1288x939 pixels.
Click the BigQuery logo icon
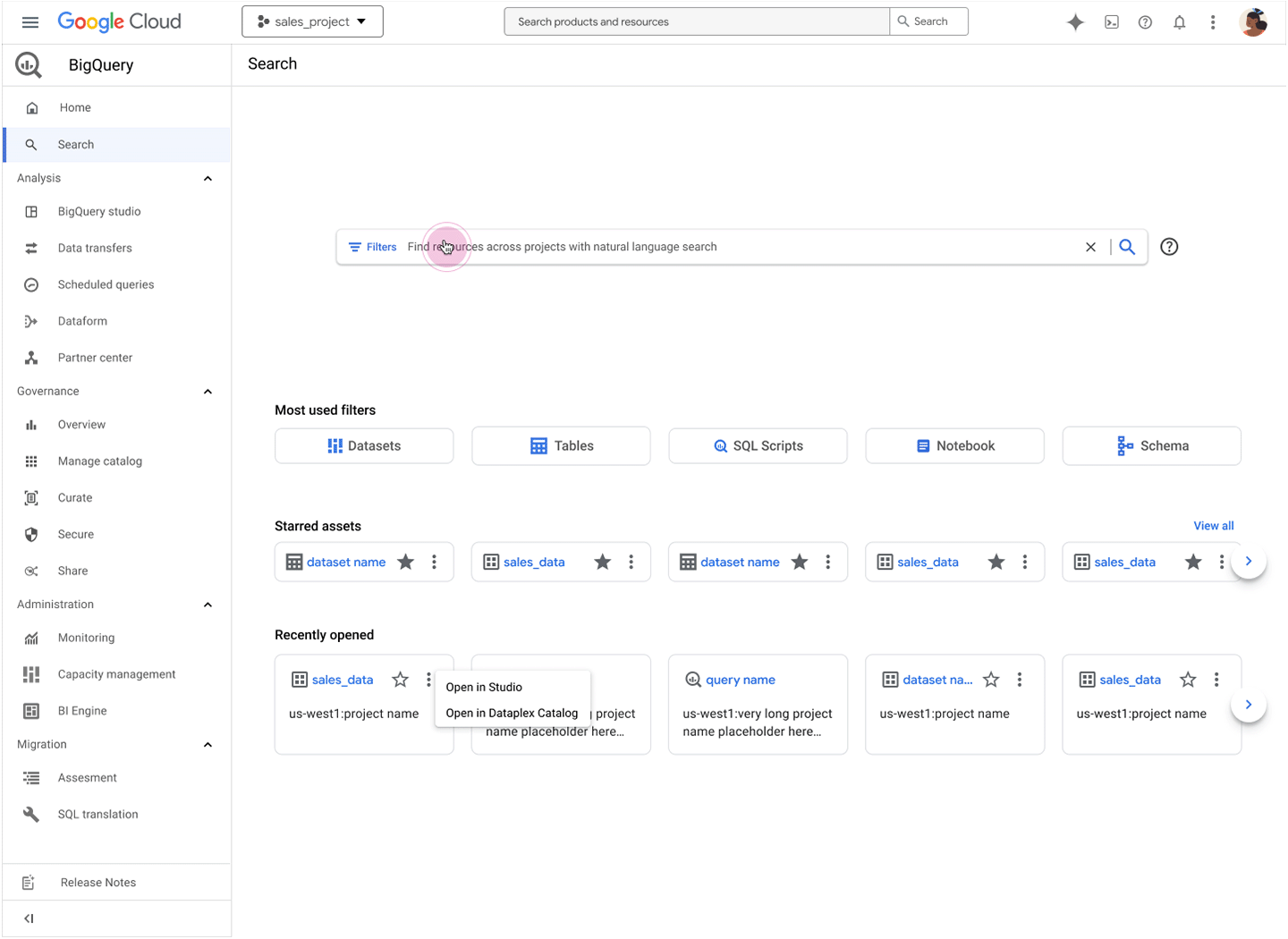click(29, 64)
